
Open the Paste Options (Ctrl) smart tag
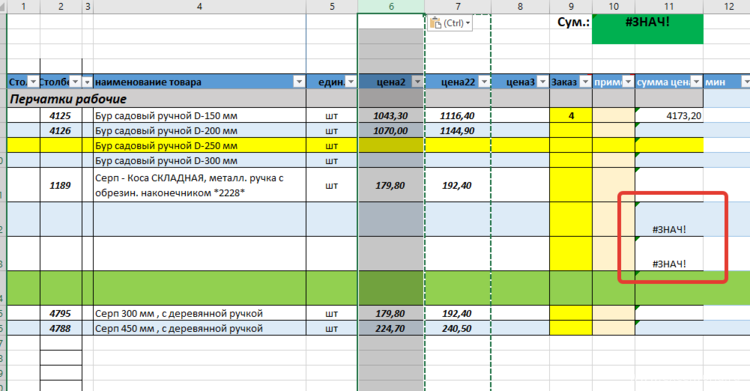coord(450,23)
